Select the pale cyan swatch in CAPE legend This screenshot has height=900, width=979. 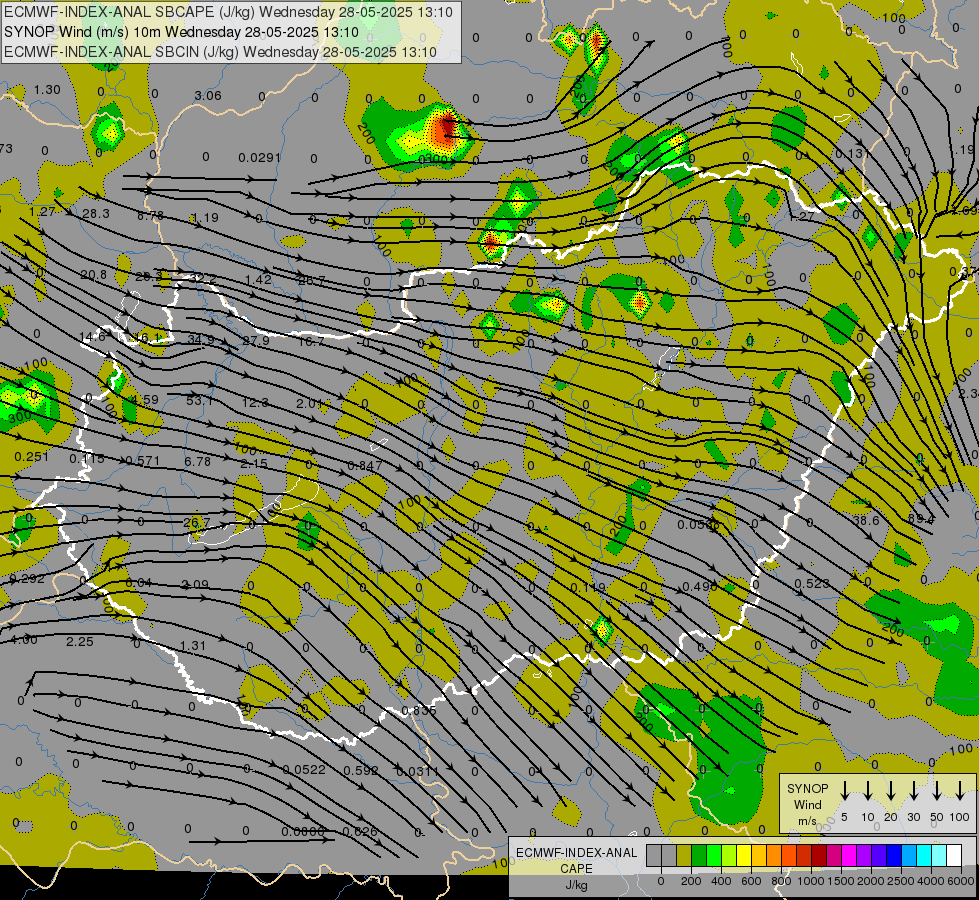(938, 856)
